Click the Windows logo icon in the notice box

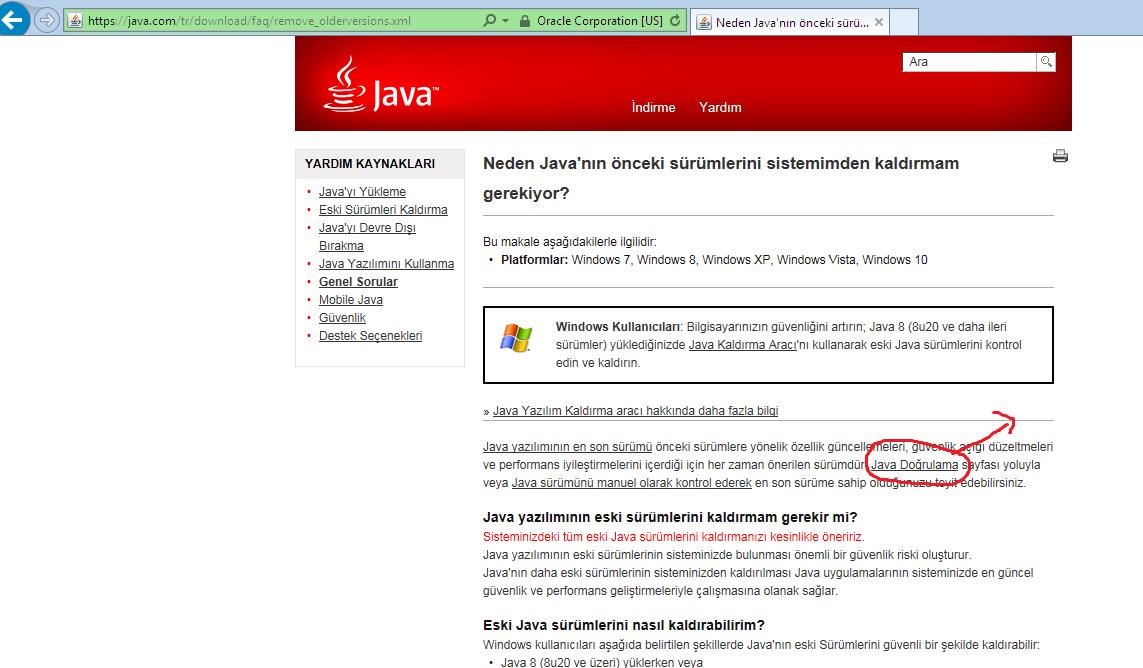point(516,337)
